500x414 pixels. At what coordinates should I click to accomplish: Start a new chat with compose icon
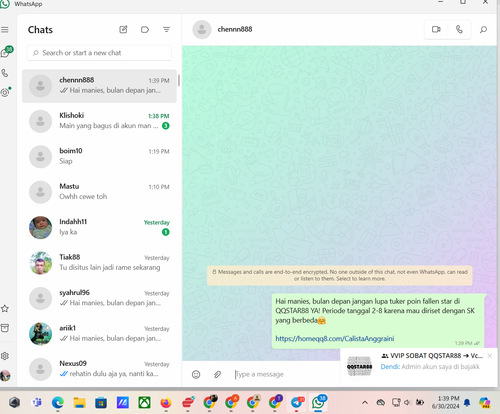(x=123, y=30)
